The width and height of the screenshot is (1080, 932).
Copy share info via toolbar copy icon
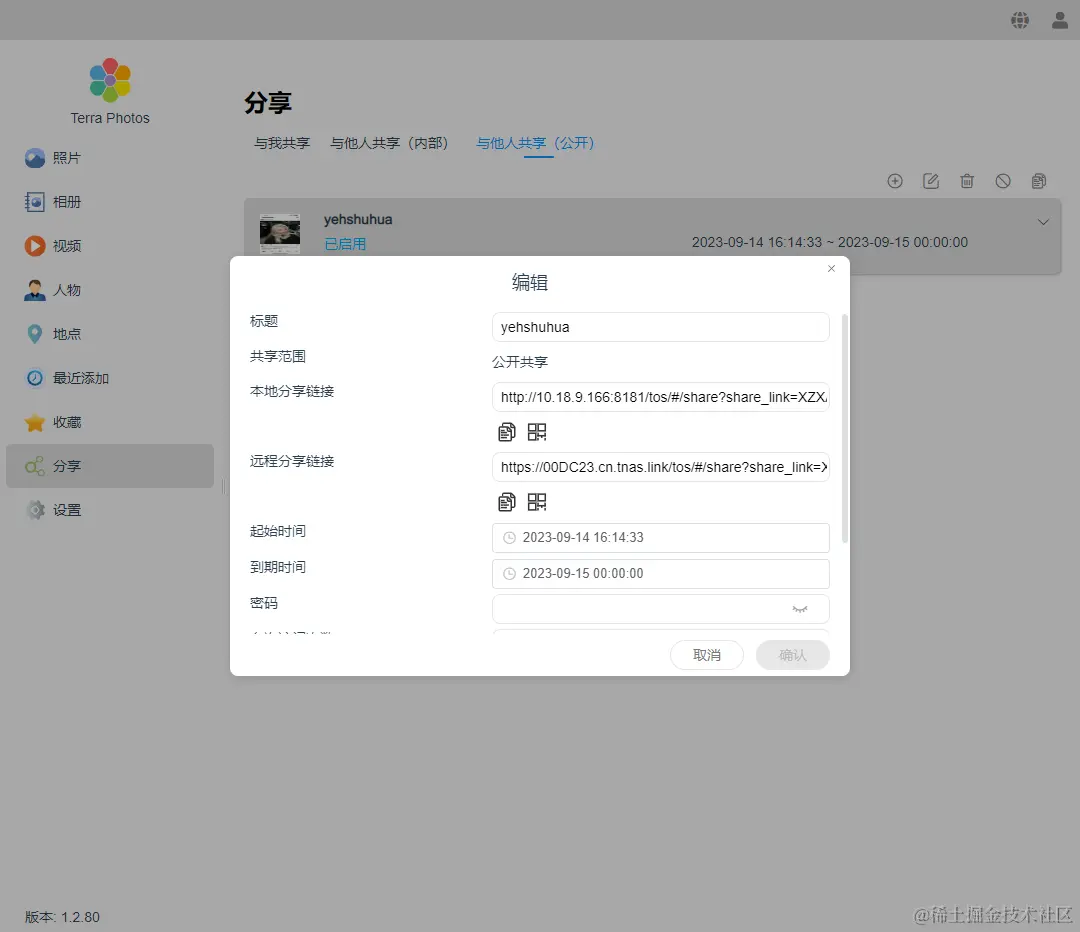pos(1039,181)
